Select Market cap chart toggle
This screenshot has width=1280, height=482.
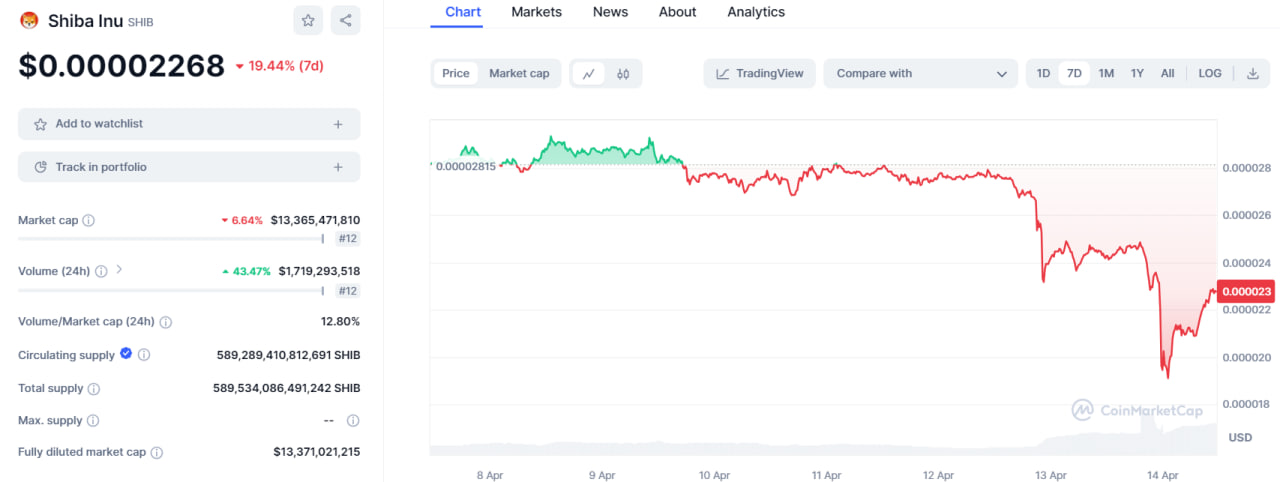(519, 73)
